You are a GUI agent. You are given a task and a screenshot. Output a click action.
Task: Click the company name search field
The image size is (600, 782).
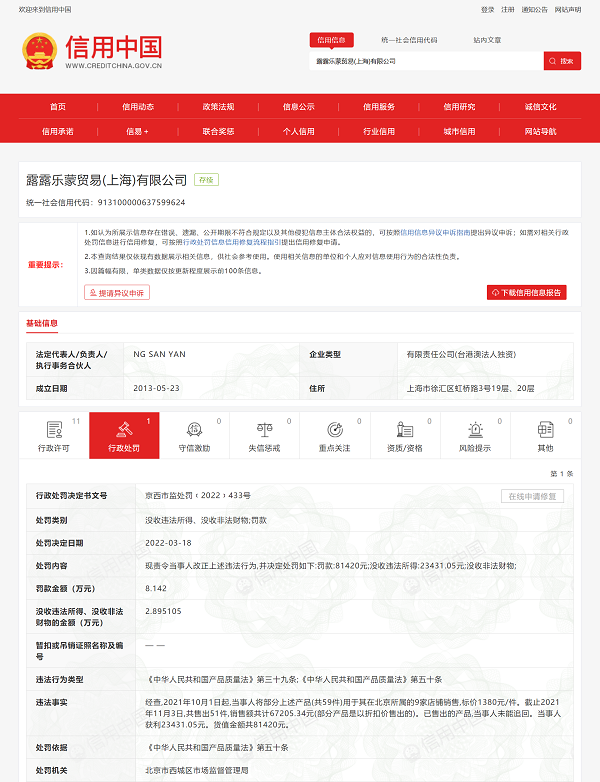click(426, 61)
